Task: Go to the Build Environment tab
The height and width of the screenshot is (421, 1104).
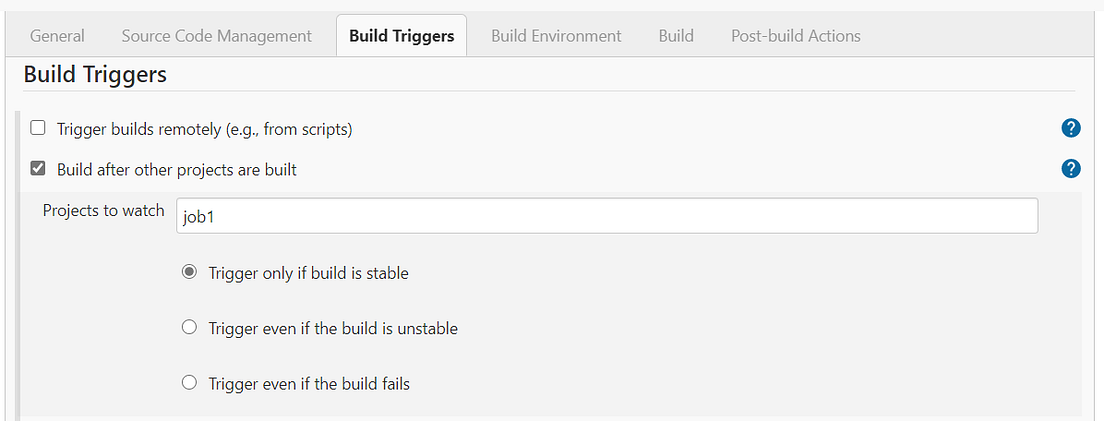Action: [556, 36]
